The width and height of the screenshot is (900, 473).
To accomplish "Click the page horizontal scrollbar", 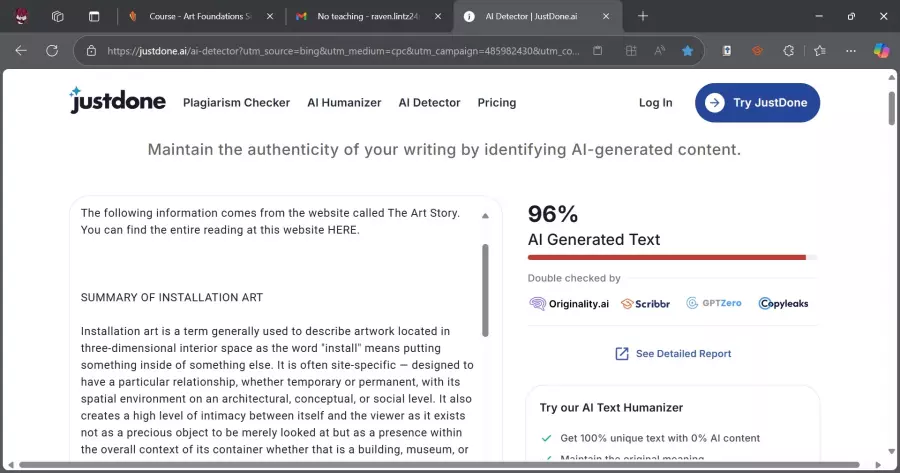I will (x=439, y=465).
